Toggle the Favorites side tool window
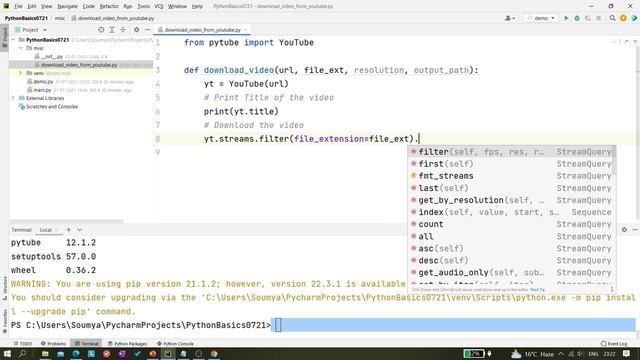640x360 pixels. tap(4, 322)
